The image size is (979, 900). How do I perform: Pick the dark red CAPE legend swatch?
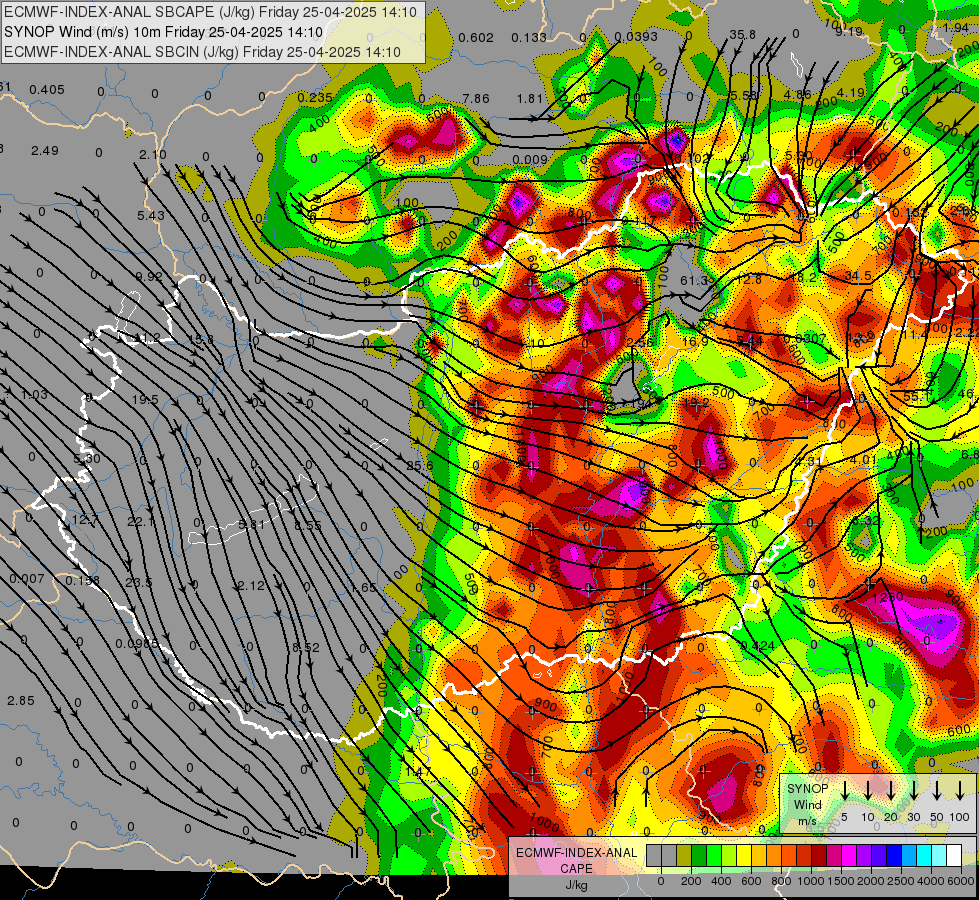point(819,855)
